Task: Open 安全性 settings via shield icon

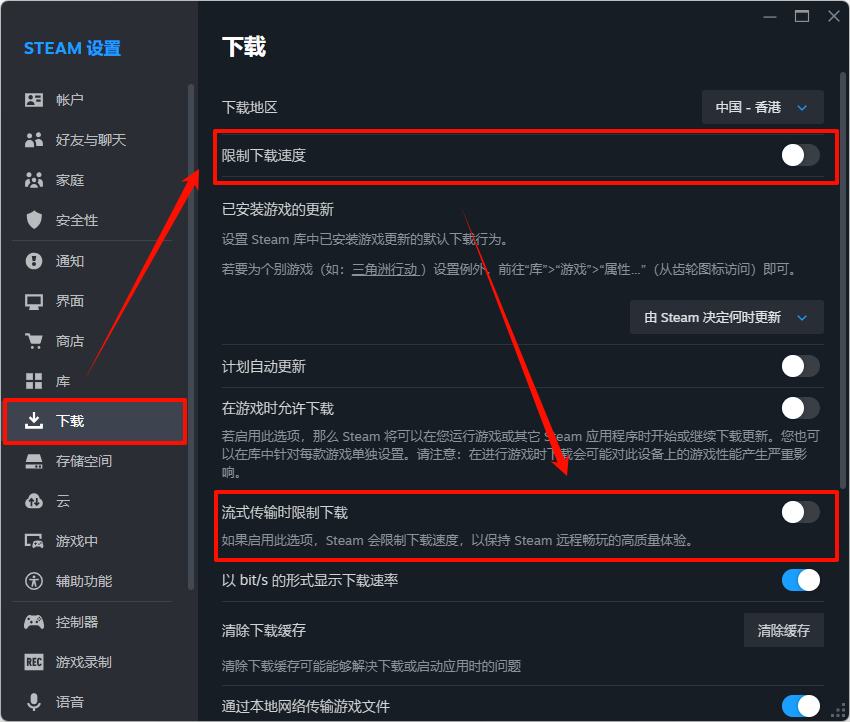Action: point(34,219)
